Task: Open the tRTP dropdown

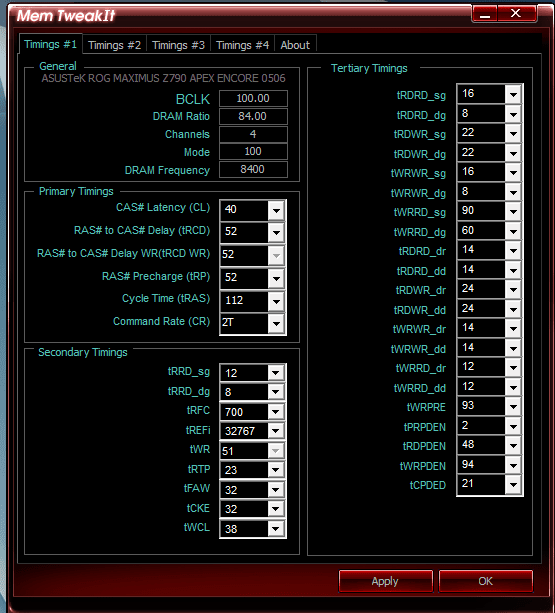Action: [x=276, y=470]
